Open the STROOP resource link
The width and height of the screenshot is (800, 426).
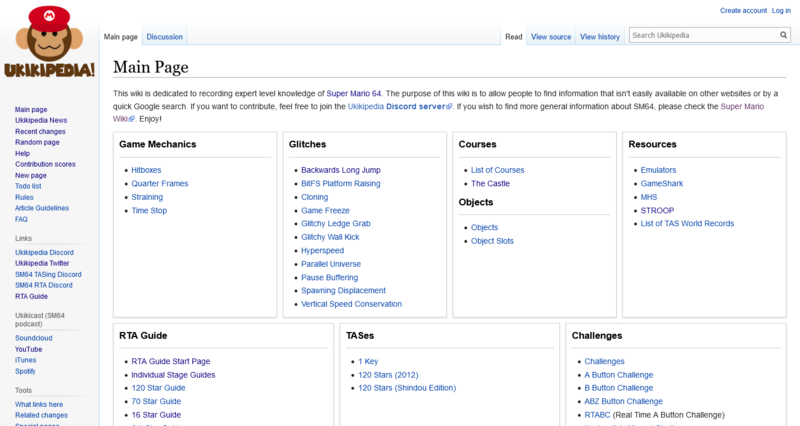[x=656, y=210]
